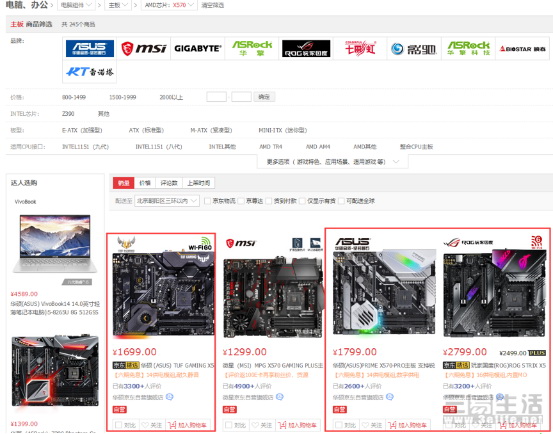Open the AMD芯片: X570 filter dropdown

tap(169, 5)
